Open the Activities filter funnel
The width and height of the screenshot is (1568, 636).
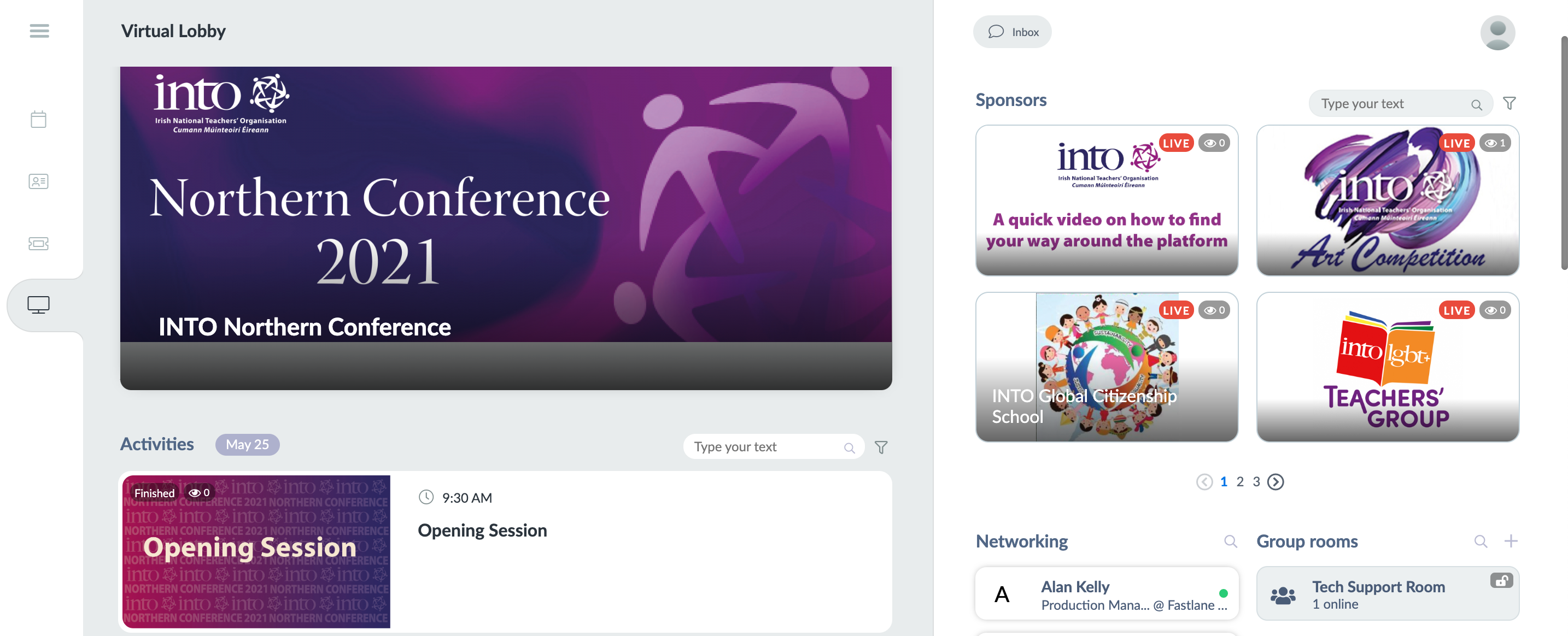[x=881, y=447]
